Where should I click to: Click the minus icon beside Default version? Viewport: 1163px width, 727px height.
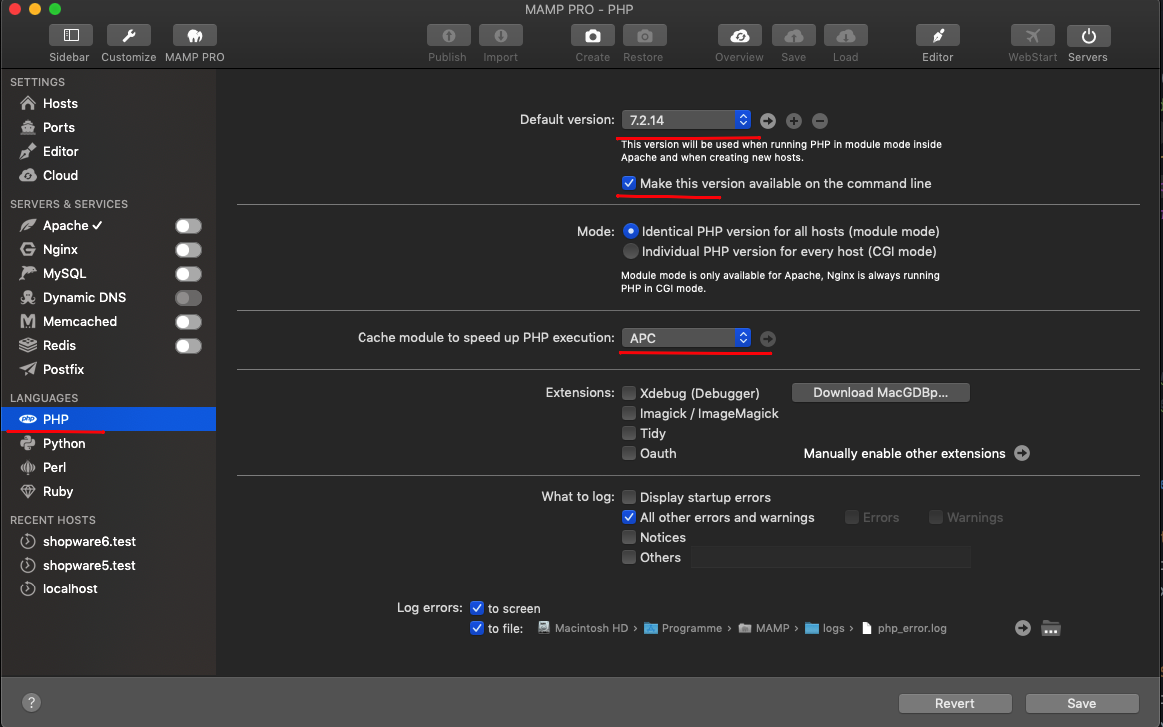pos(820,121)
